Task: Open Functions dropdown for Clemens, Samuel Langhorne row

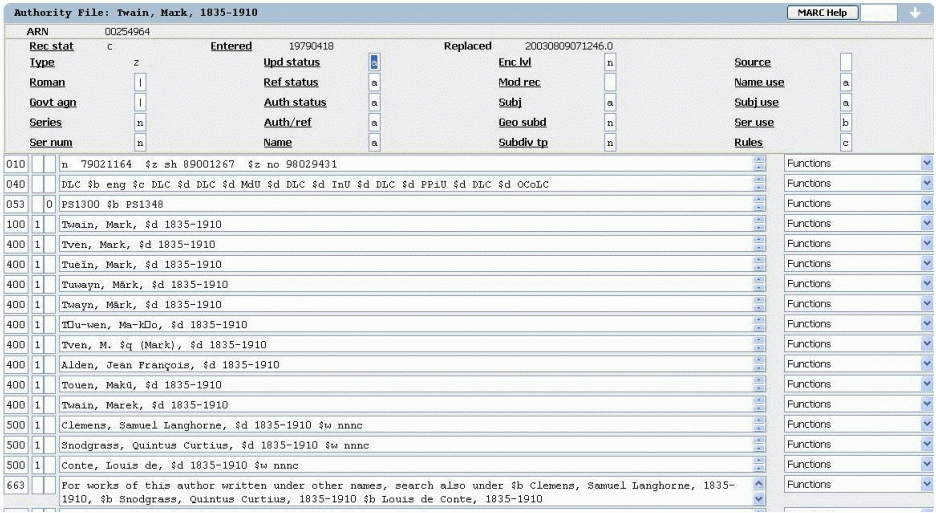Action: [857, 424]
